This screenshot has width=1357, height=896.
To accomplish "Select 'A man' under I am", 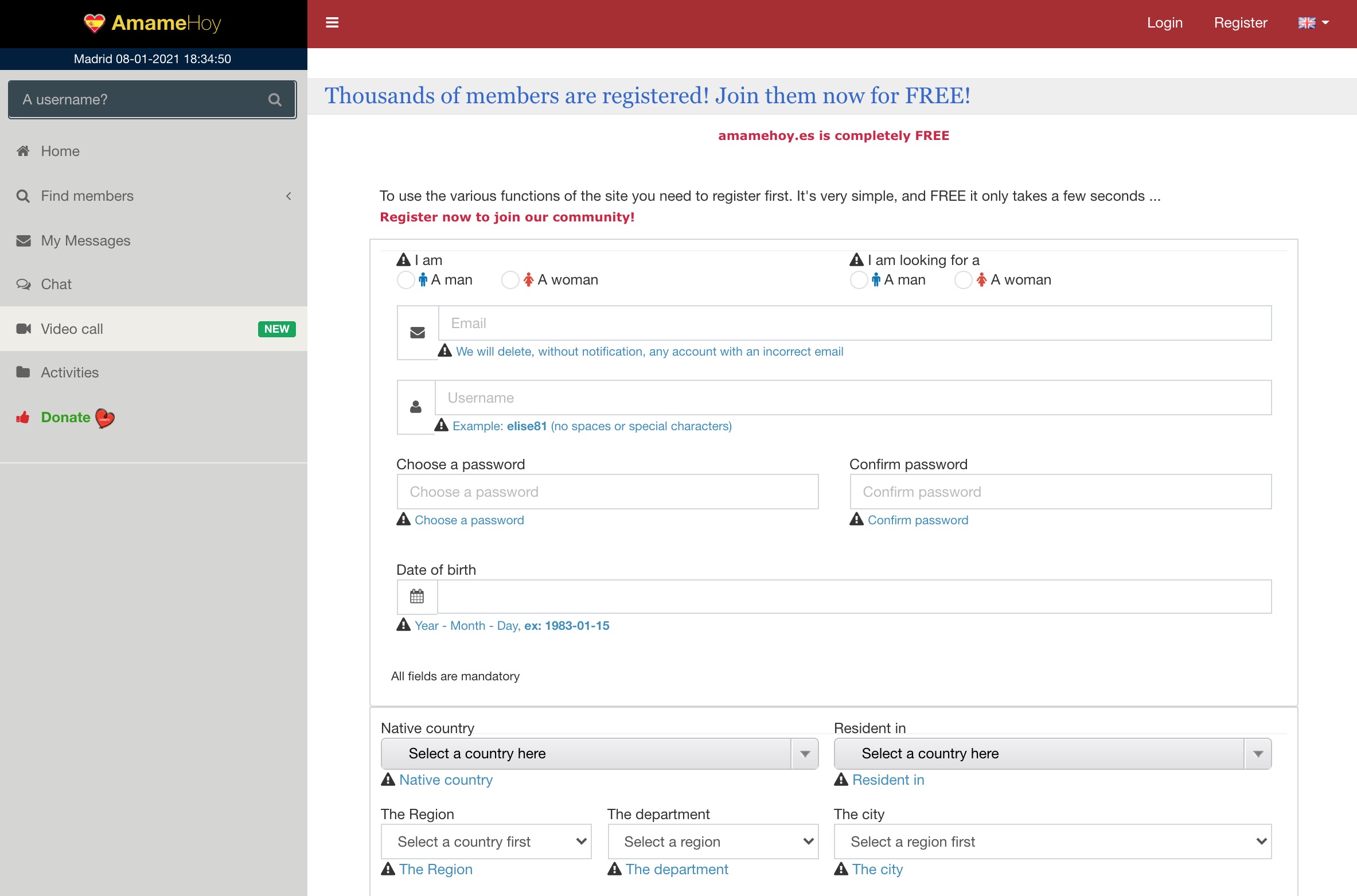I will tap(405, 280).
